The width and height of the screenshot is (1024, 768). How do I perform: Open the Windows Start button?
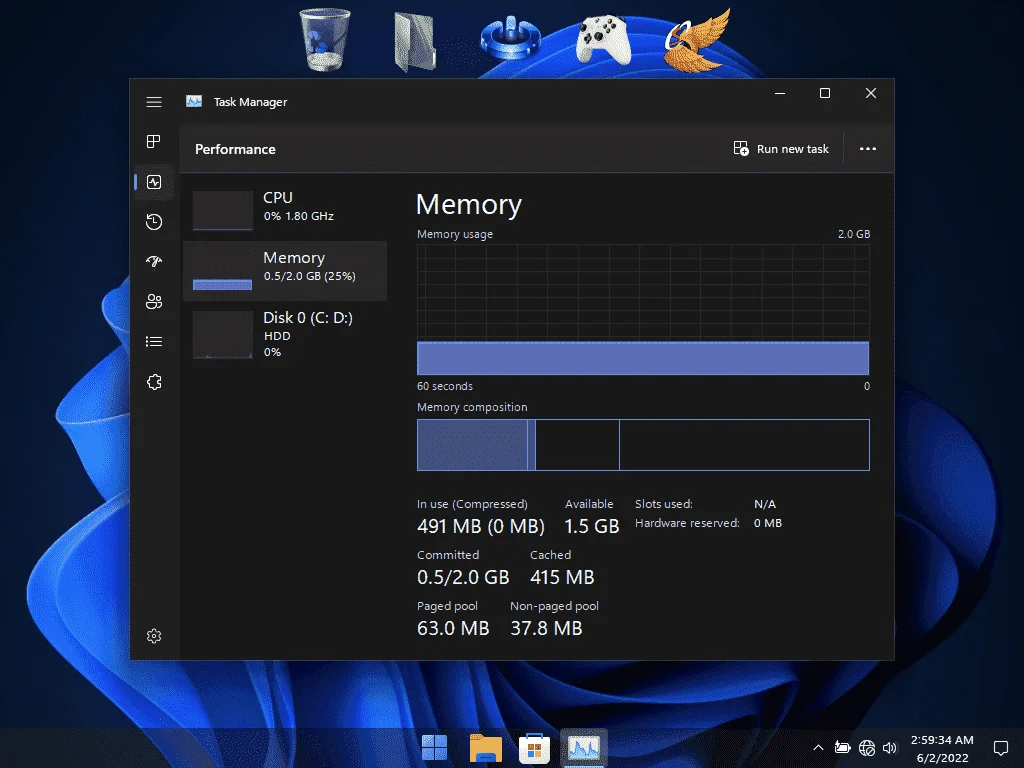tap(434, 748)
